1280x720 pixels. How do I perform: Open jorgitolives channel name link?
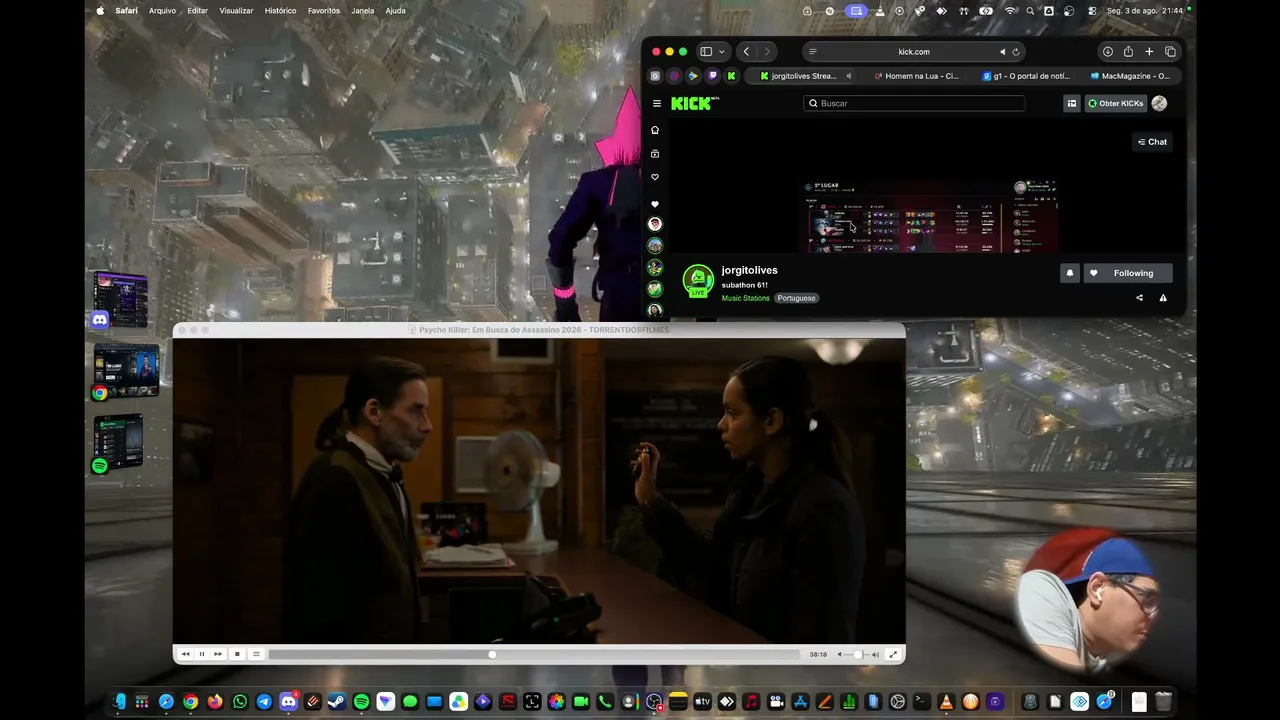pos(750,270)
